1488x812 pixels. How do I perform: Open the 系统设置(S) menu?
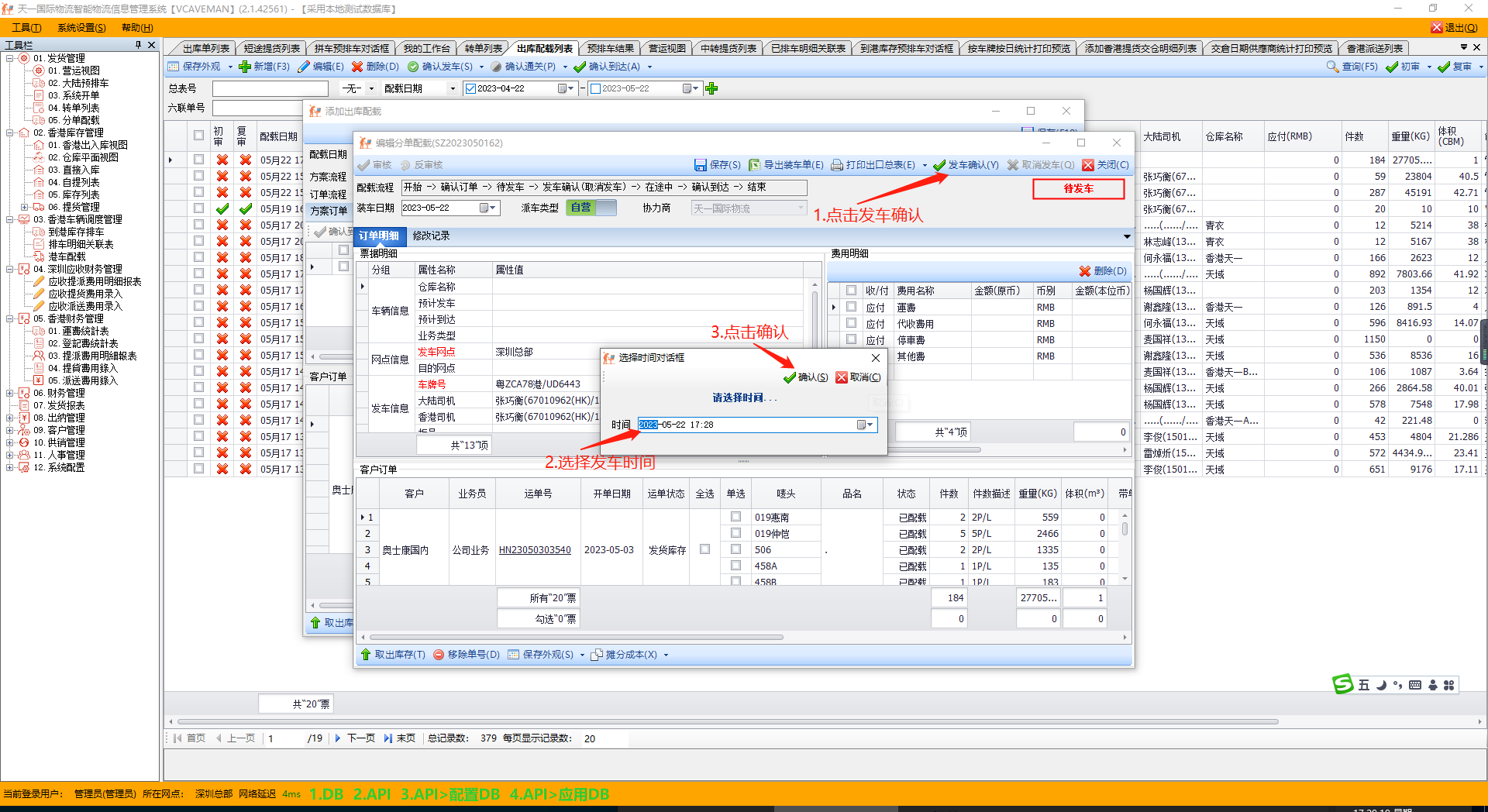(x=81, y=28)
